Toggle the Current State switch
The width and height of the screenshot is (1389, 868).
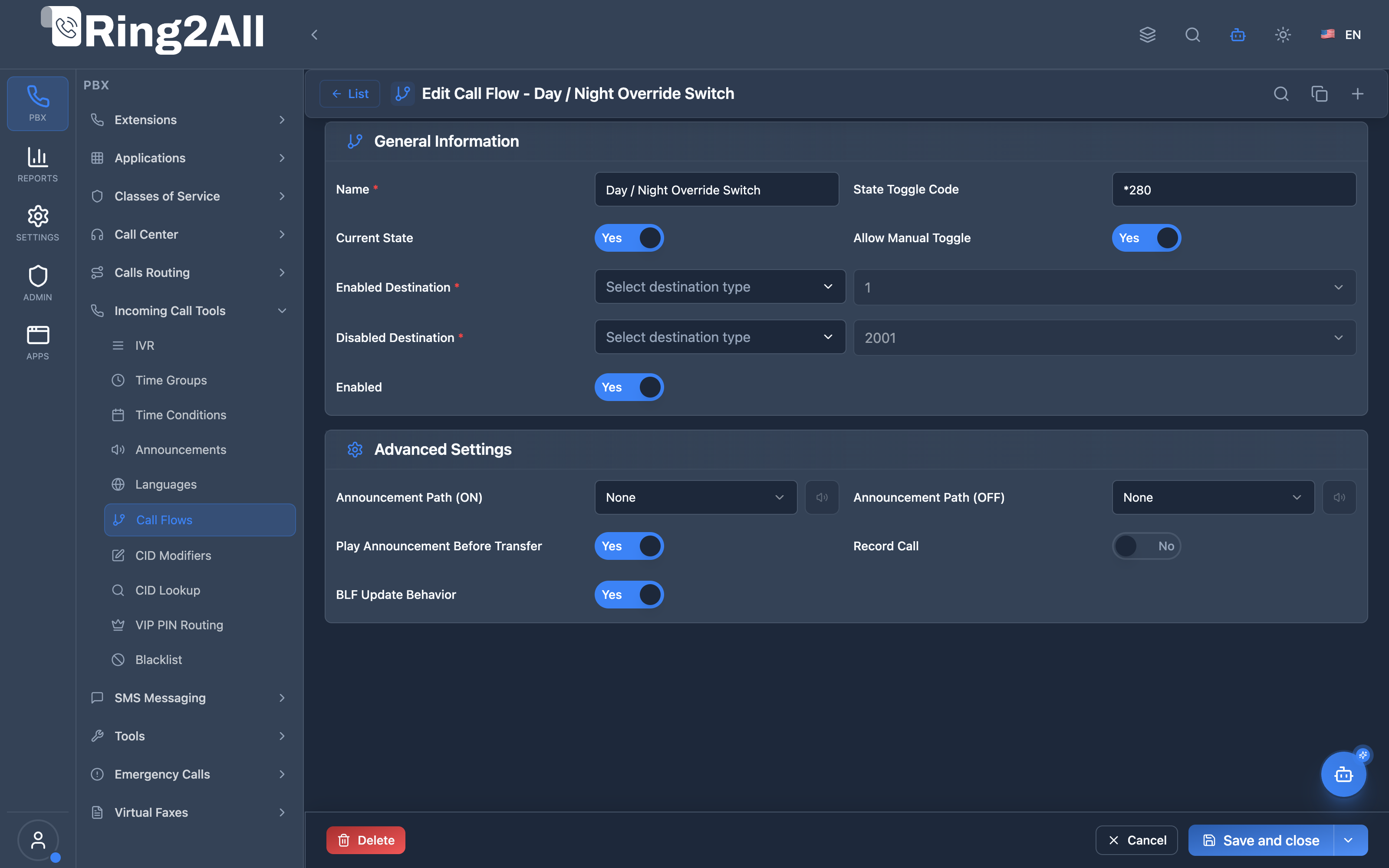pyautogui.click(x=629, y=238)
